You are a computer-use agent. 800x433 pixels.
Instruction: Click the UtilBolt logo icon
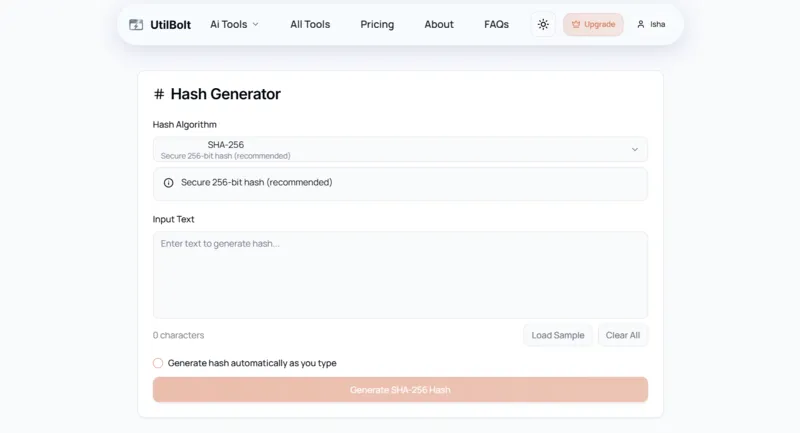(x=136, y=24)
